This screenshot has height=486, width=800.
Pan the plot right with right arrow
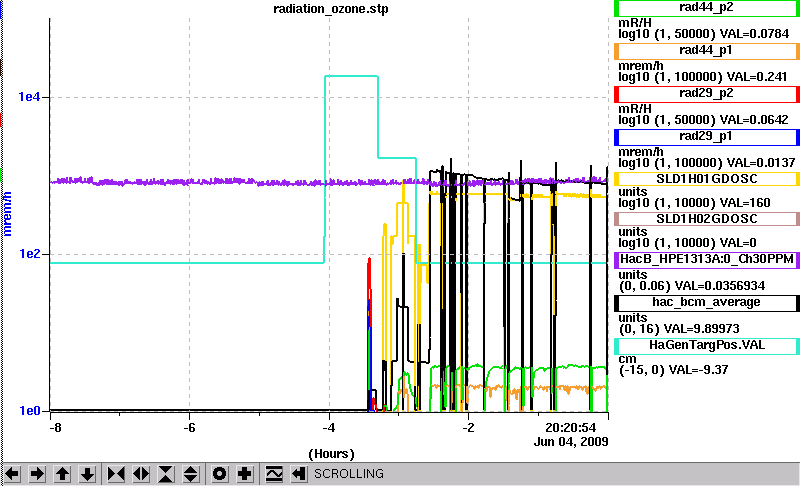click(37, 474)
